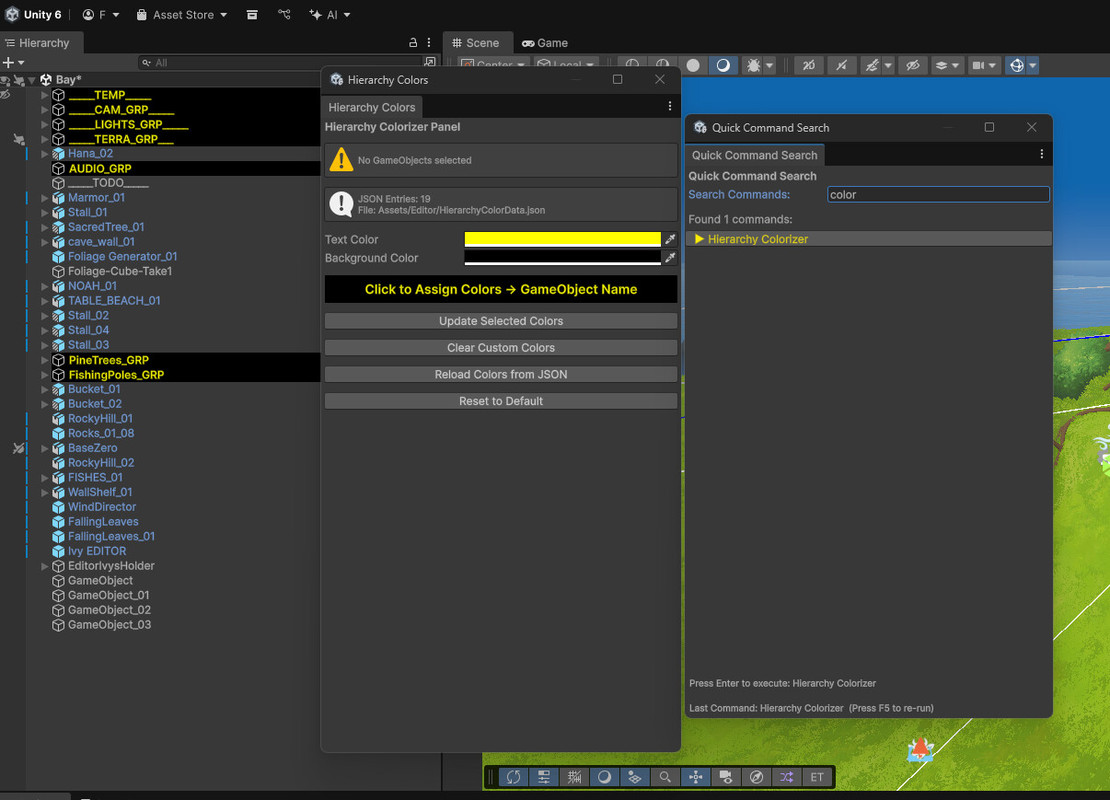Click the version control branch icon
Image resolution: width=1110 pixels, height=800 pixels.
click(285, 15)
